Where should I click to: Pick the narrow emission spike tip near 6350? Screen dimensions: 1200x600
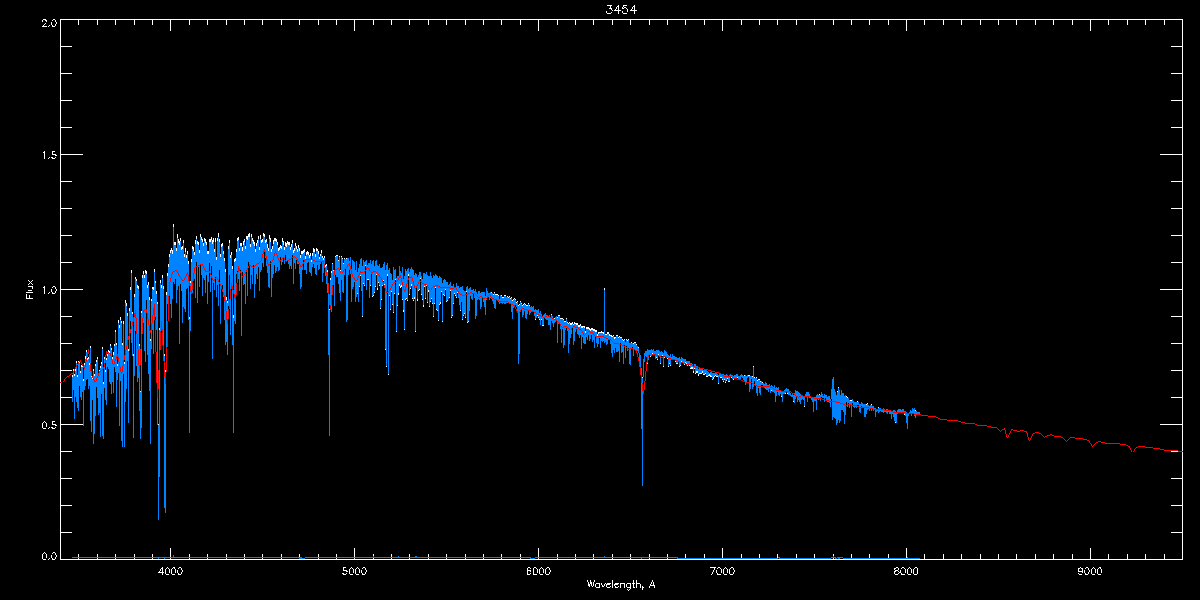(x=604, y=290)
